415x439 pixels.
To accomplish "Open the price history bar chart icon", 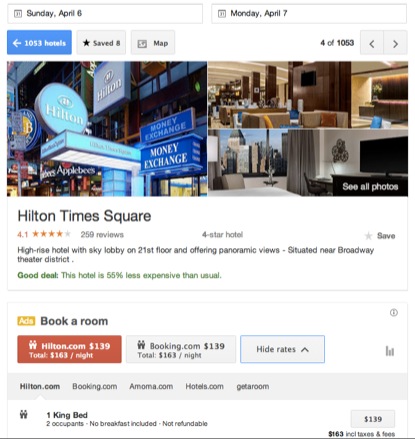I will point(390,351).
